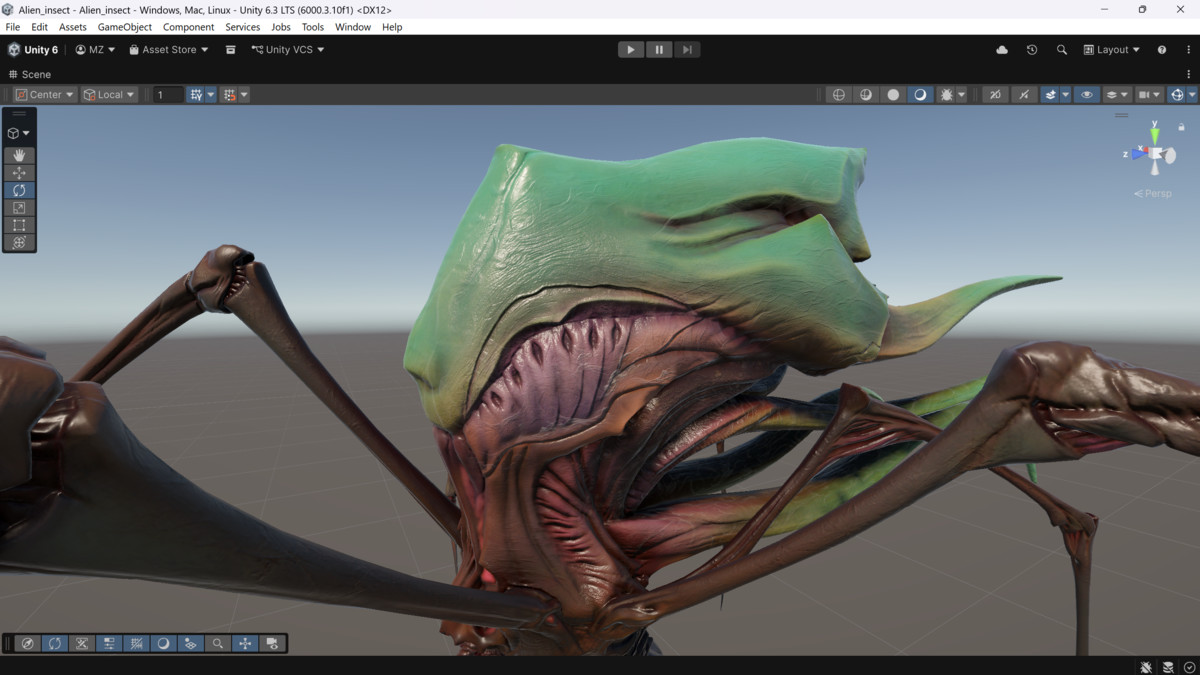Open the global search with the magnifier icon

click(1061, 49)
